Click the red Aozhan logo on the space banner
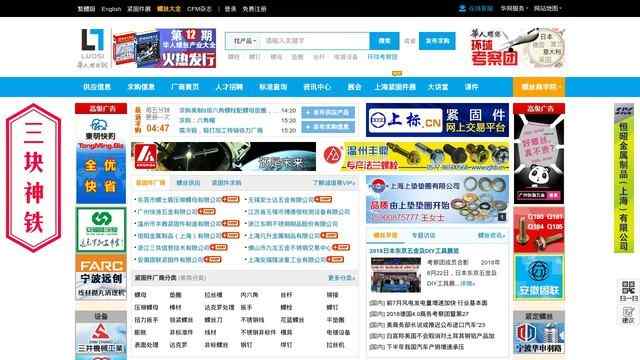 point(145,156)
